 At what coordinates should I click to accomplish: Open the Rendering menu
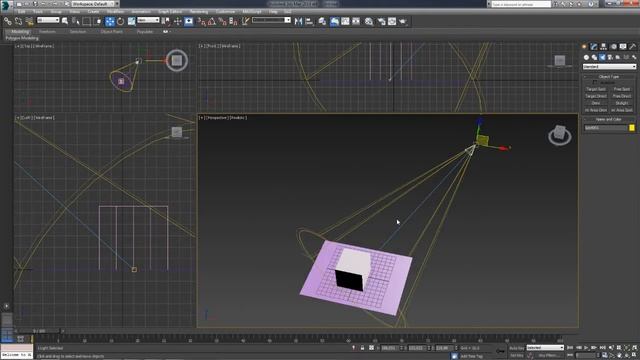[x=199, y=12]
